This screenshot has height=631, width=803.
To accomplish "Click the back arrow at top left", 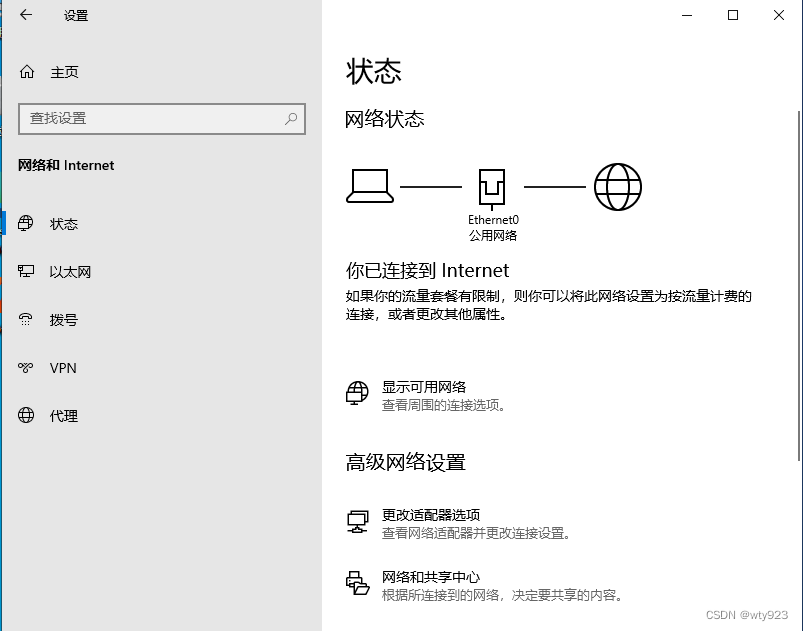I will 25,16.
